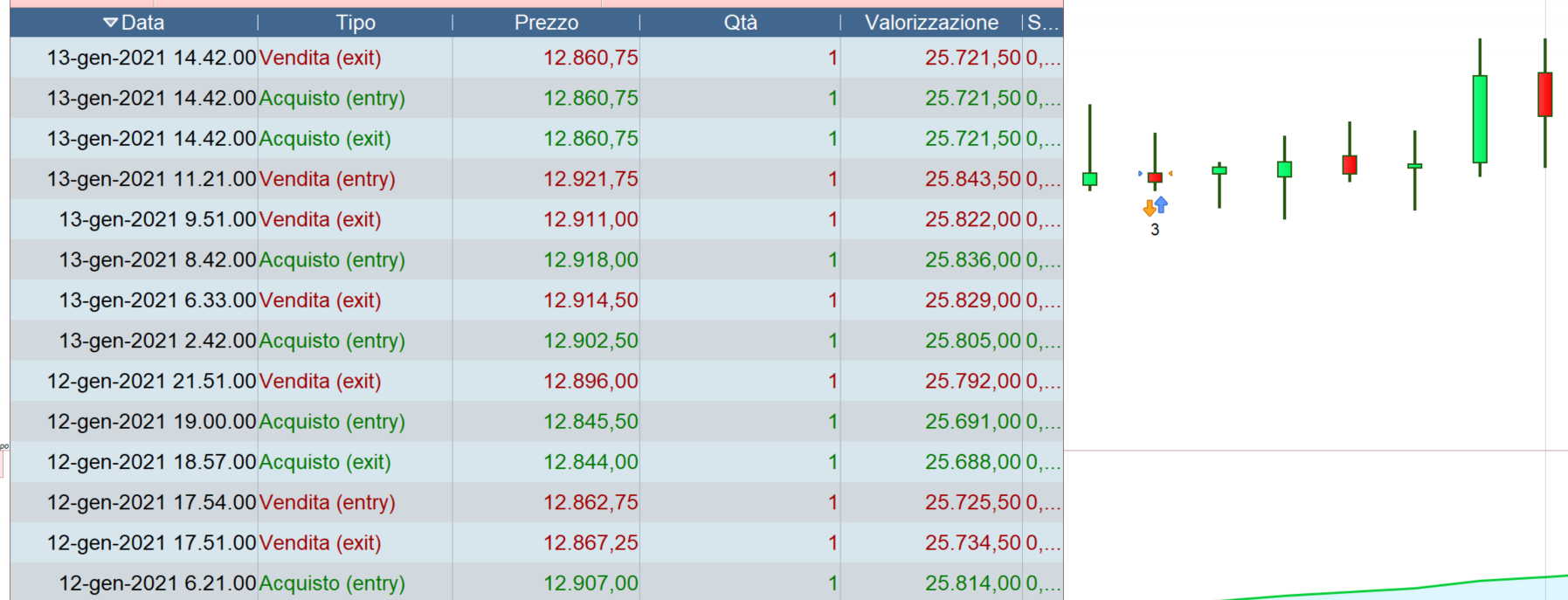
Task: Click the Valorizzazione column header
Action: tap(931, 23)
